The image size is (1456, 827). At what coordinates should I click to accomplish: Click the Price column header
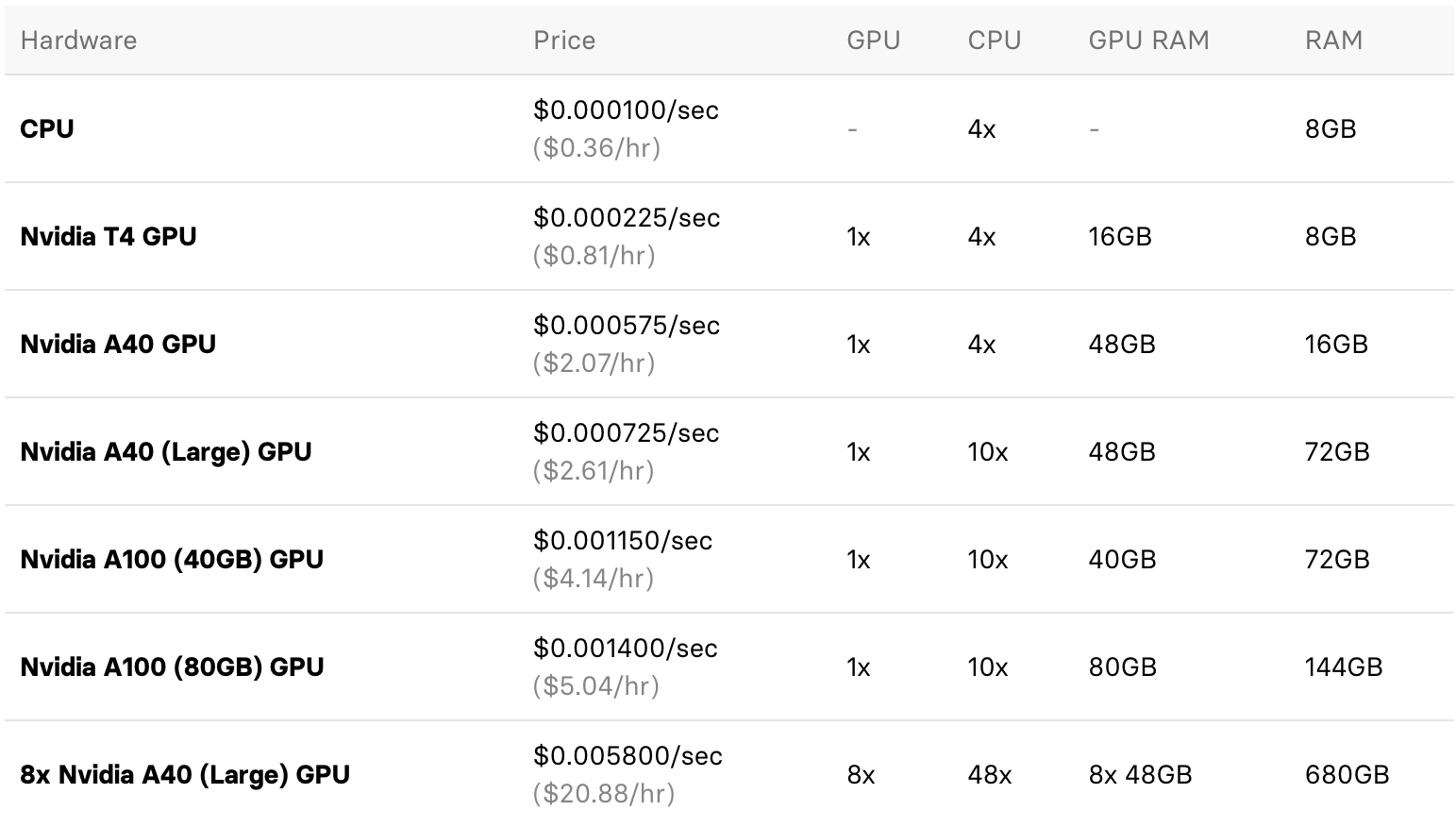click(x=563, y=41)
